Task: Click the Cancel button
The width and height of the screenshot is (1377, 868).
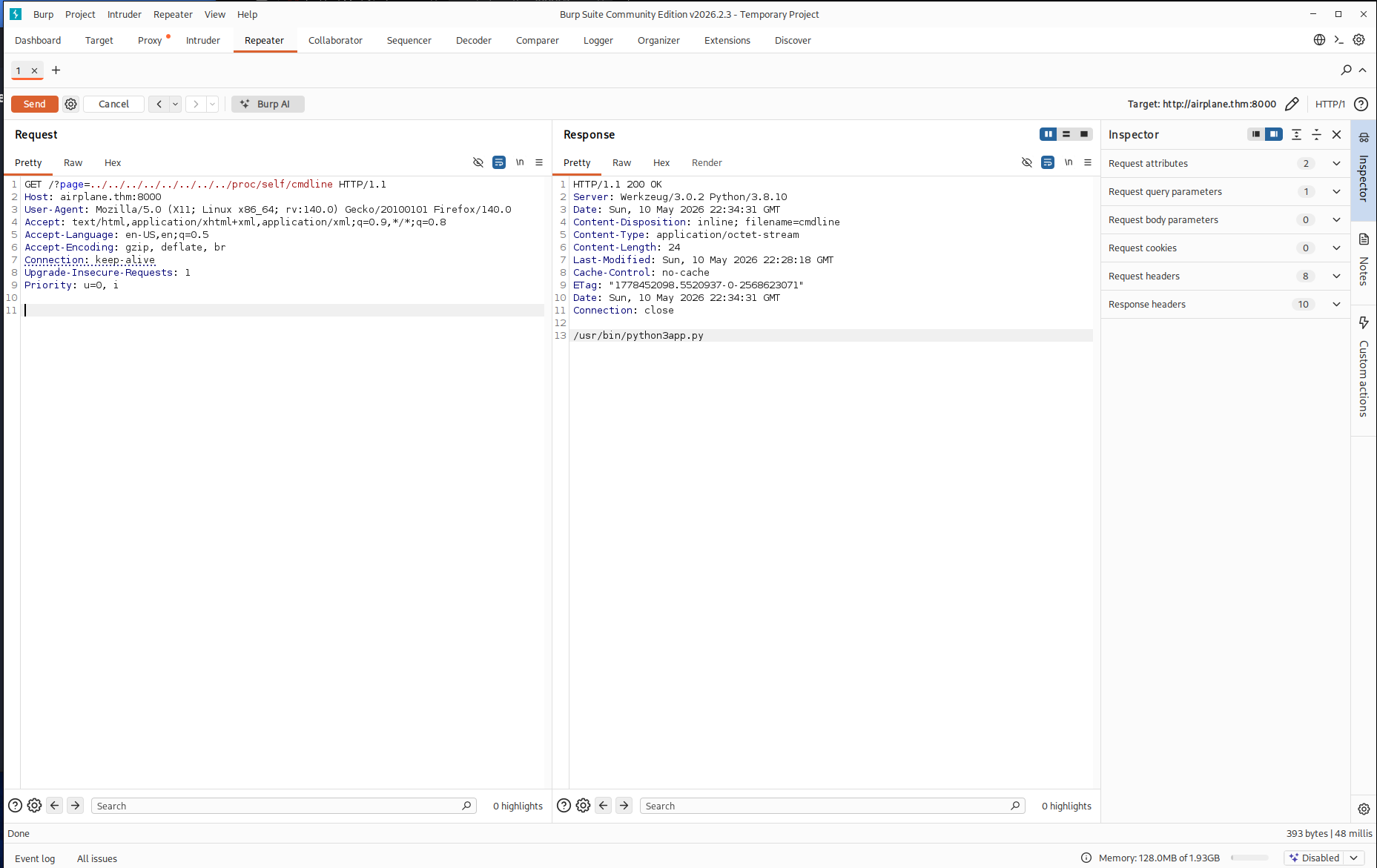Action: click(x=113, y=104)
